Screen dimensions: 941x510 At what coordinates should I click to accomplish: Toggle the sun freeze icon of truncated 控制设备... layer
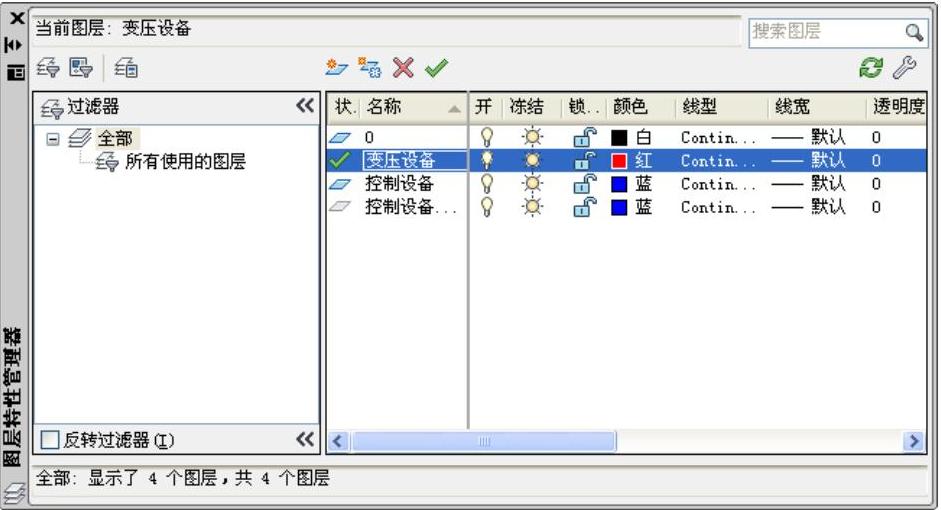[532, 207]
